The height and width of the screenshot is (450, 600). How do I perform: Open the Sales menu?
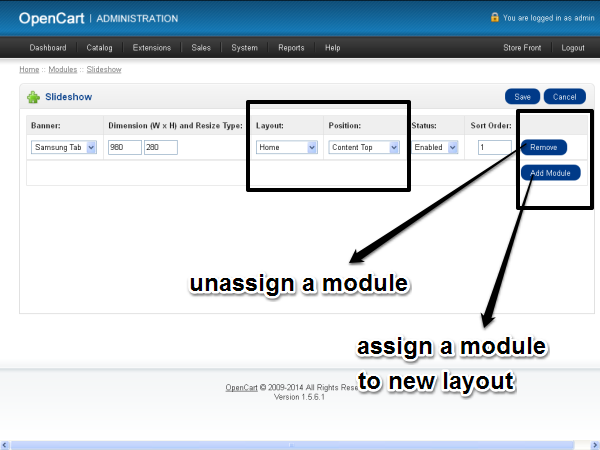[x=201, y=48]
